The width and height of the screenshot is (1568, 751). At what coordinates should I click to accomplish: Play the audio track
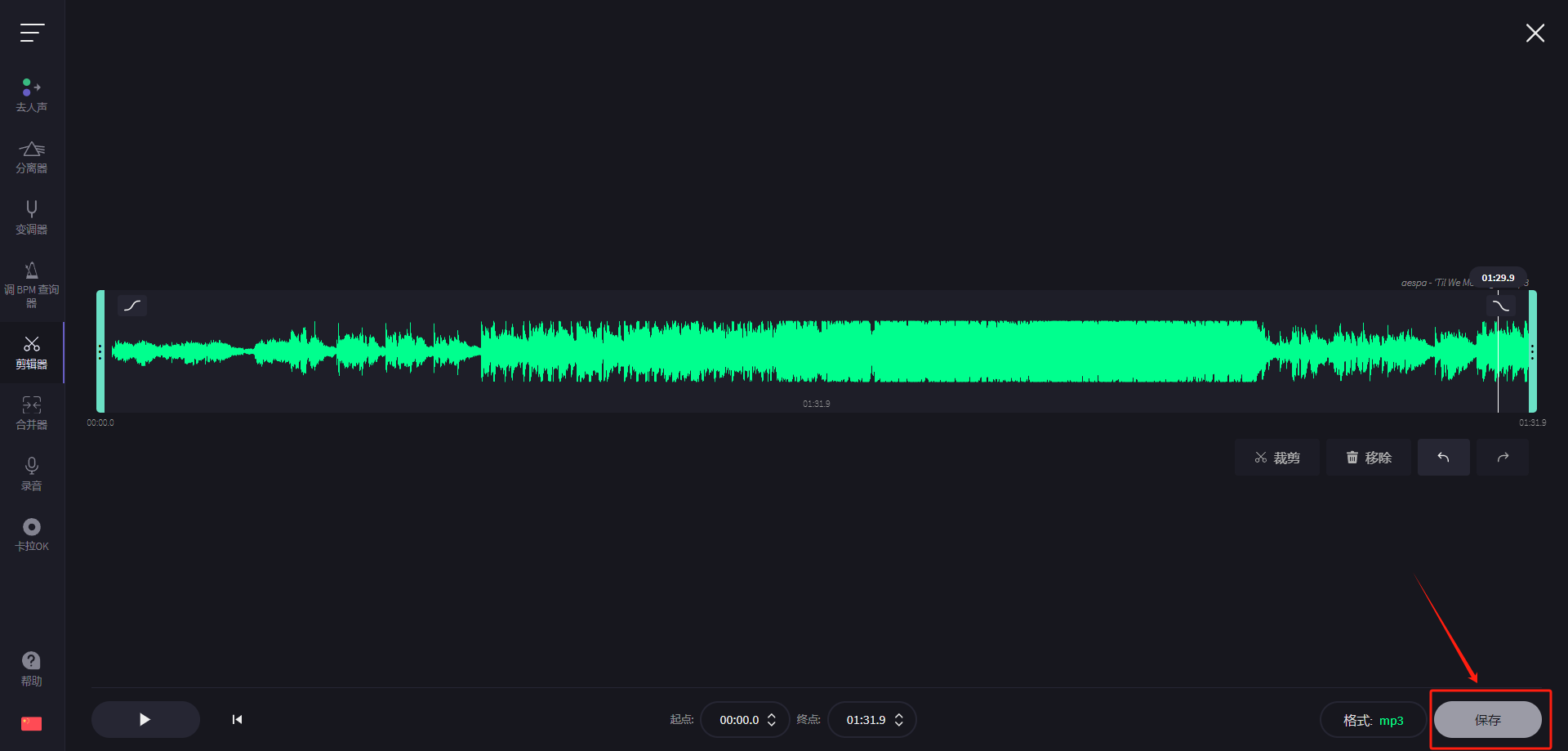tap(145, 719)
